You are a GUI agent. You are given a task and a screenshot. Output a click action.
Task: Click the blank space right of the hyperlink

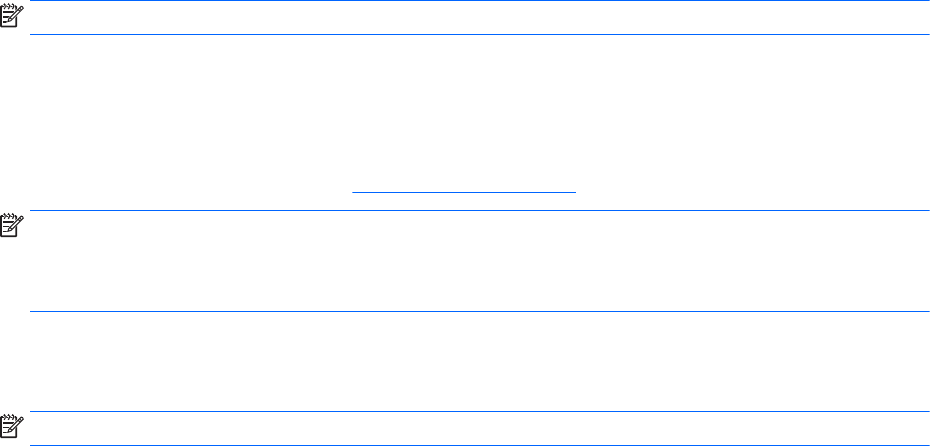[x=750, y=187]
